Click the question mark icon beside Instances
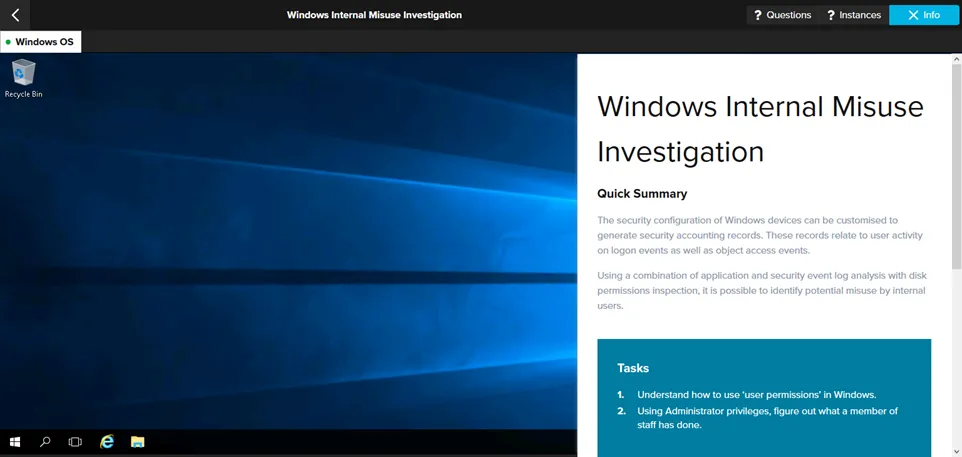 [x=830, y=15]
